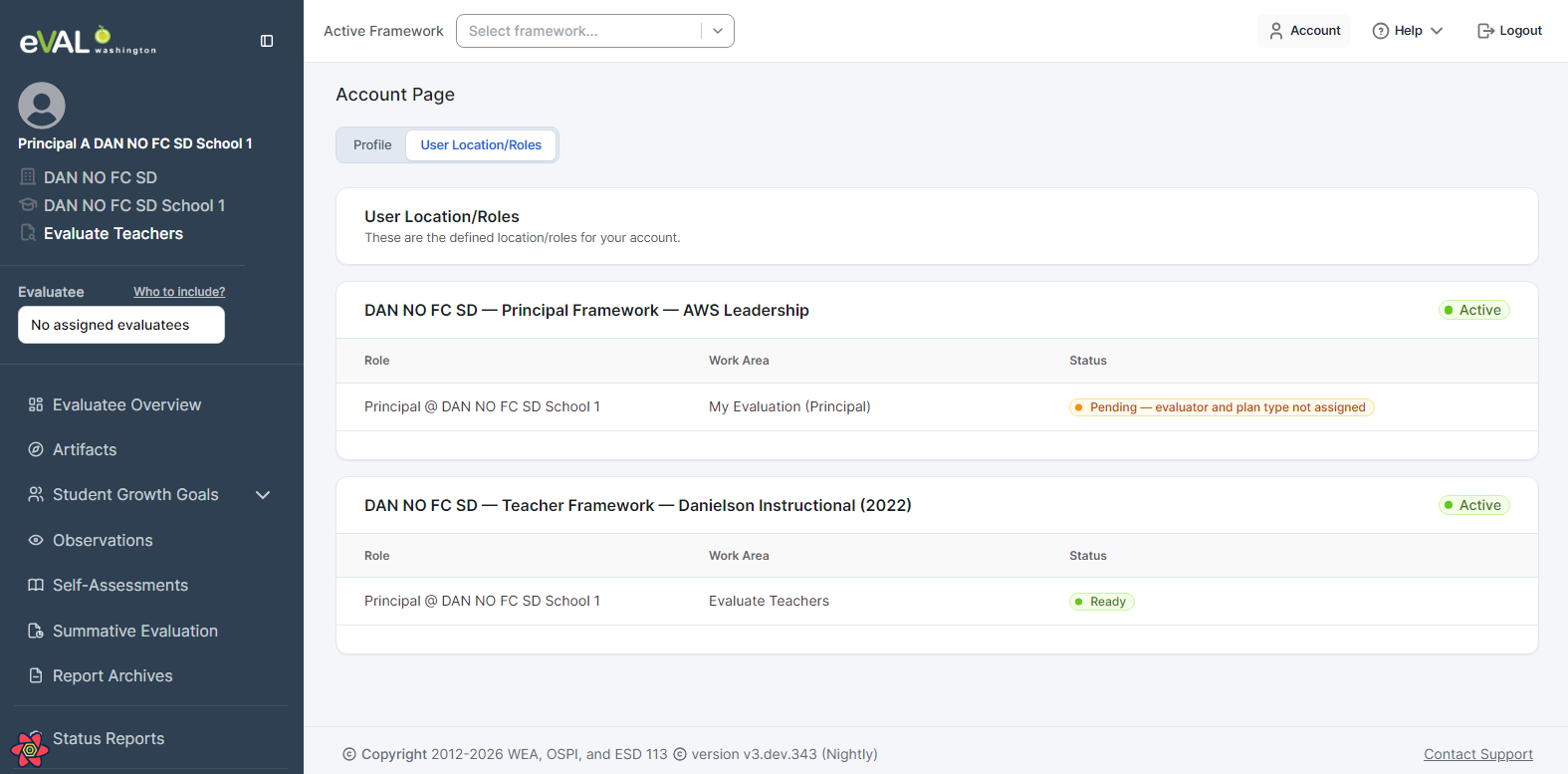Click the user avatar icon
The width and height of the screenshot is (1568, 774).
42,106
